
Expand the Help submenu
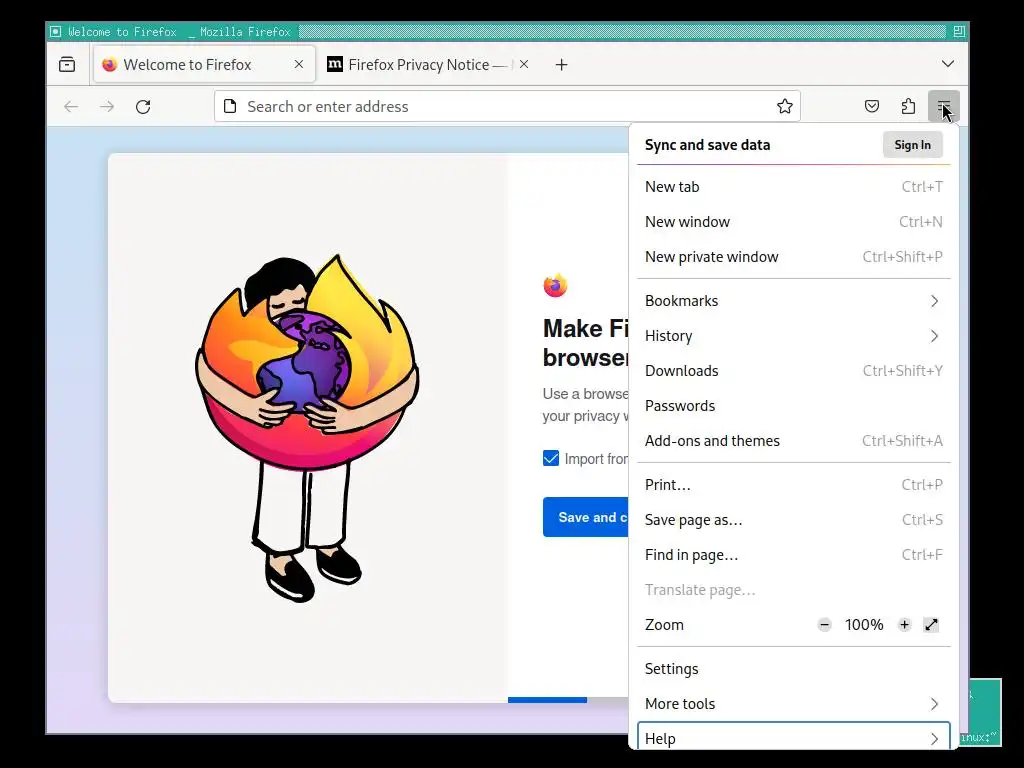[793, 737]
